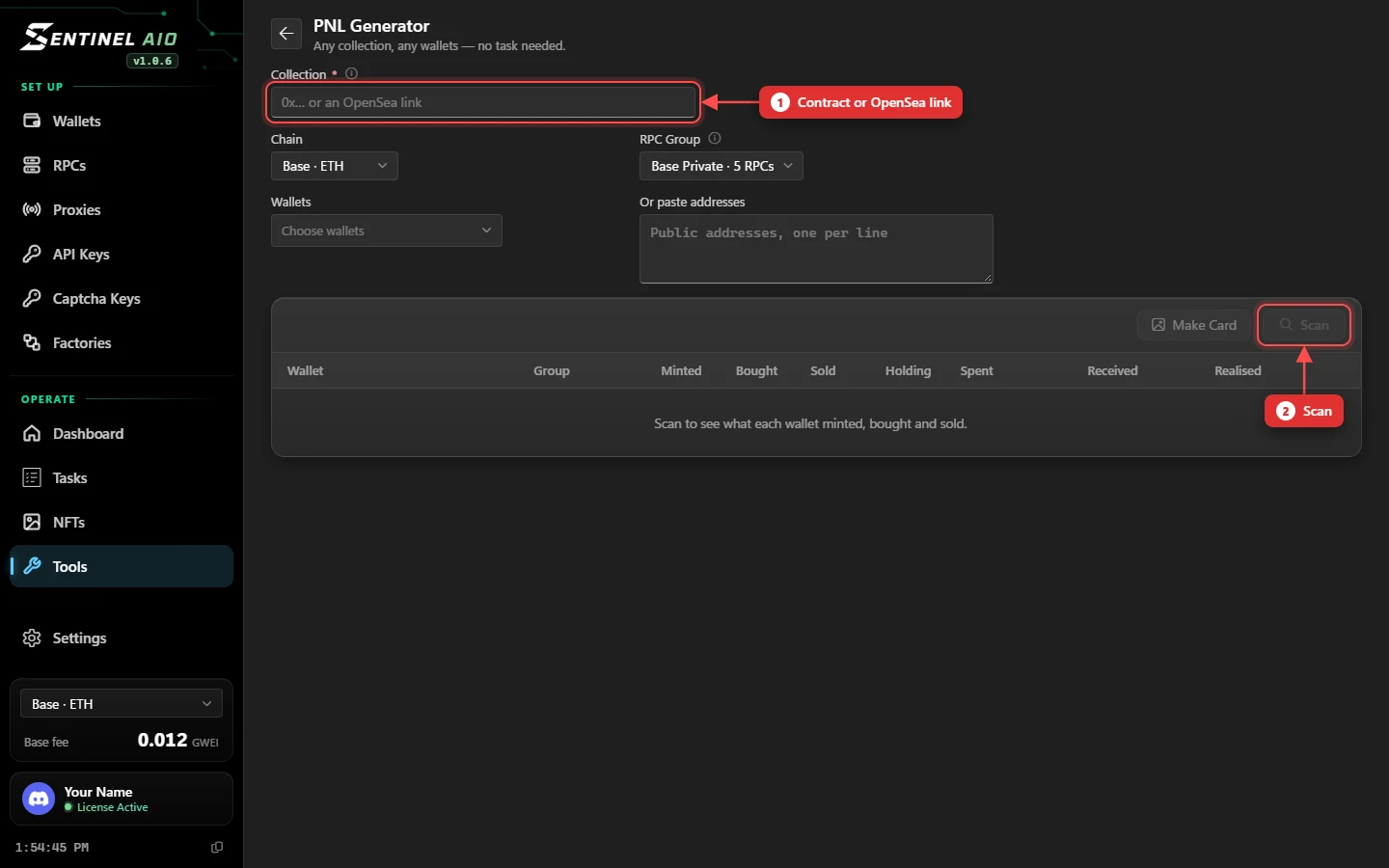The image size is (1389, 868).
Task: Click the License Active status text
Action: point(112,807)
